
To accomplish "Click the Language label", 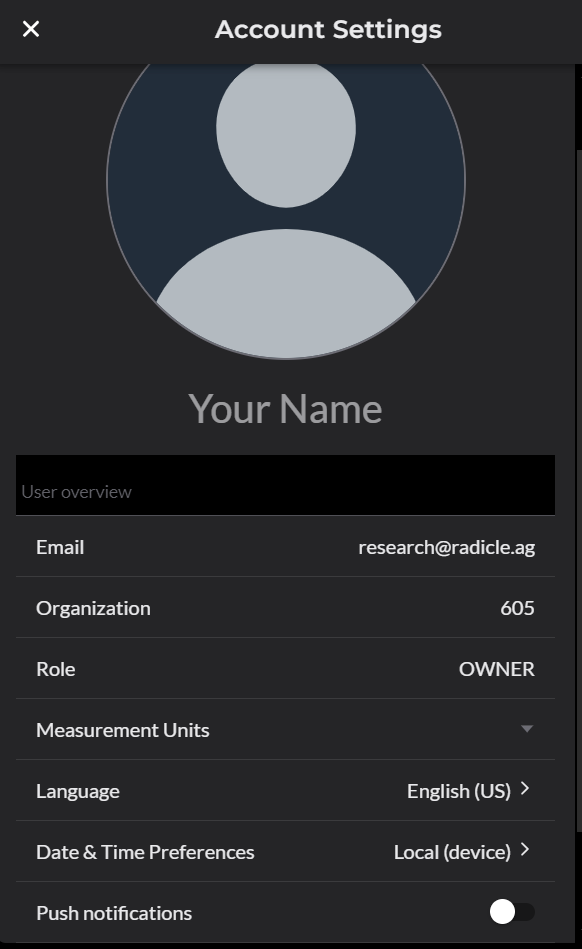I will click(x=77, y=791).
